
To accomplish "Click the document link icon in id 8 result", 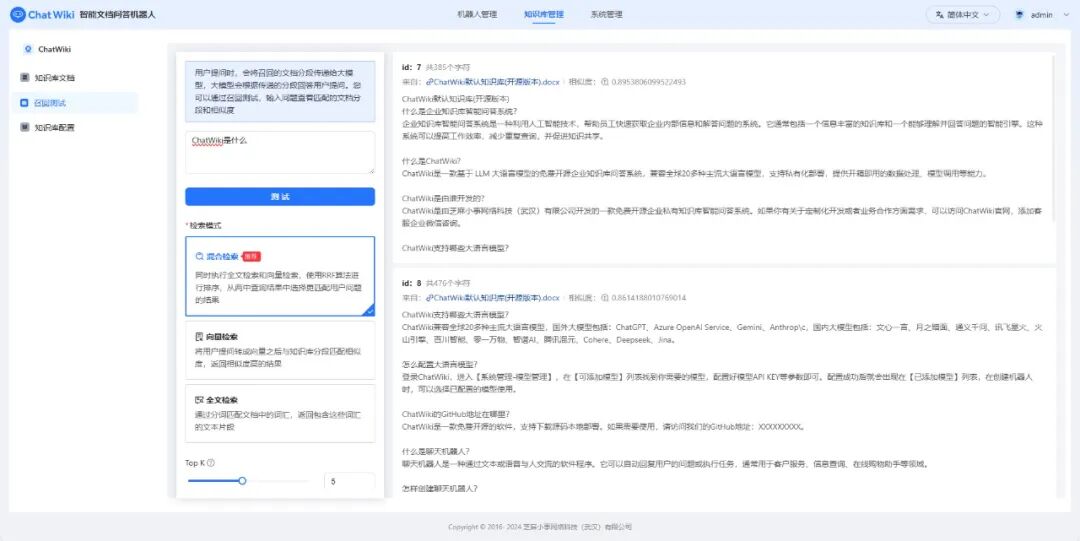I will [x=429, y=298].
